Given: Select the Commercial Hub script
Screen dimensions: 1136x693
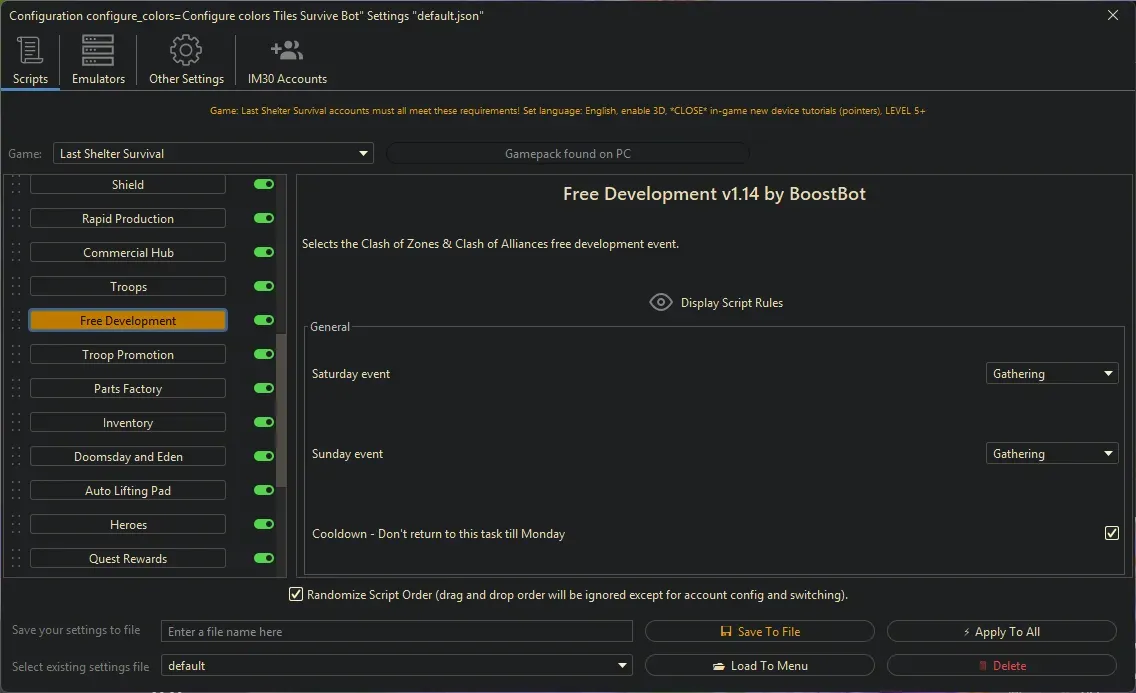Looking at the screenshot, I should [x=128, y=253].
